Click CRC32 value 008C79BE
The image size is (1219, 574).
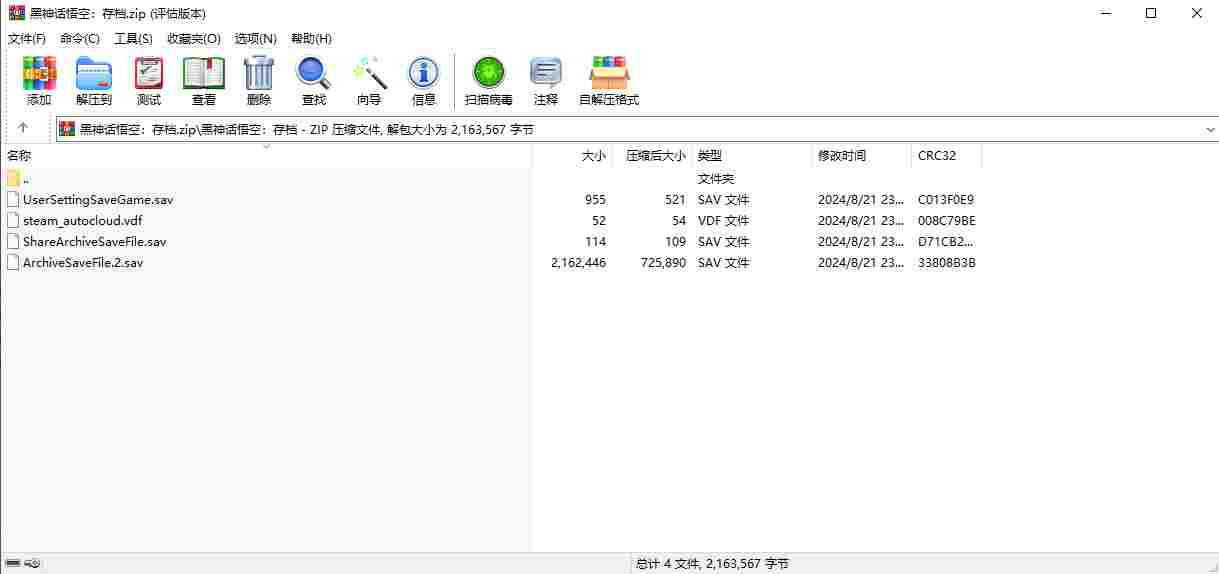point(947,220)
